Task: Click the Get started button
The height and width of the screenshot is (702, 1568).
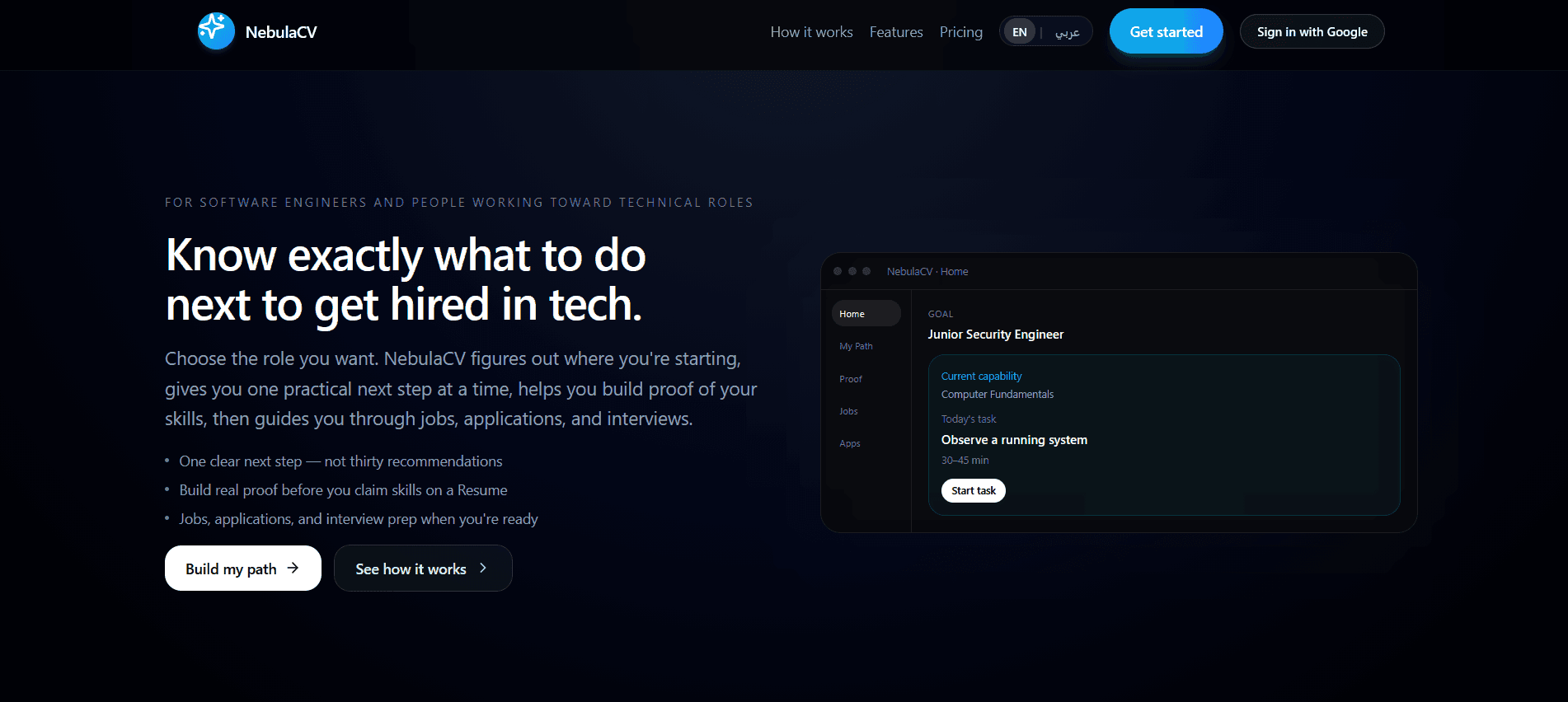Action: coord(1166,31)
